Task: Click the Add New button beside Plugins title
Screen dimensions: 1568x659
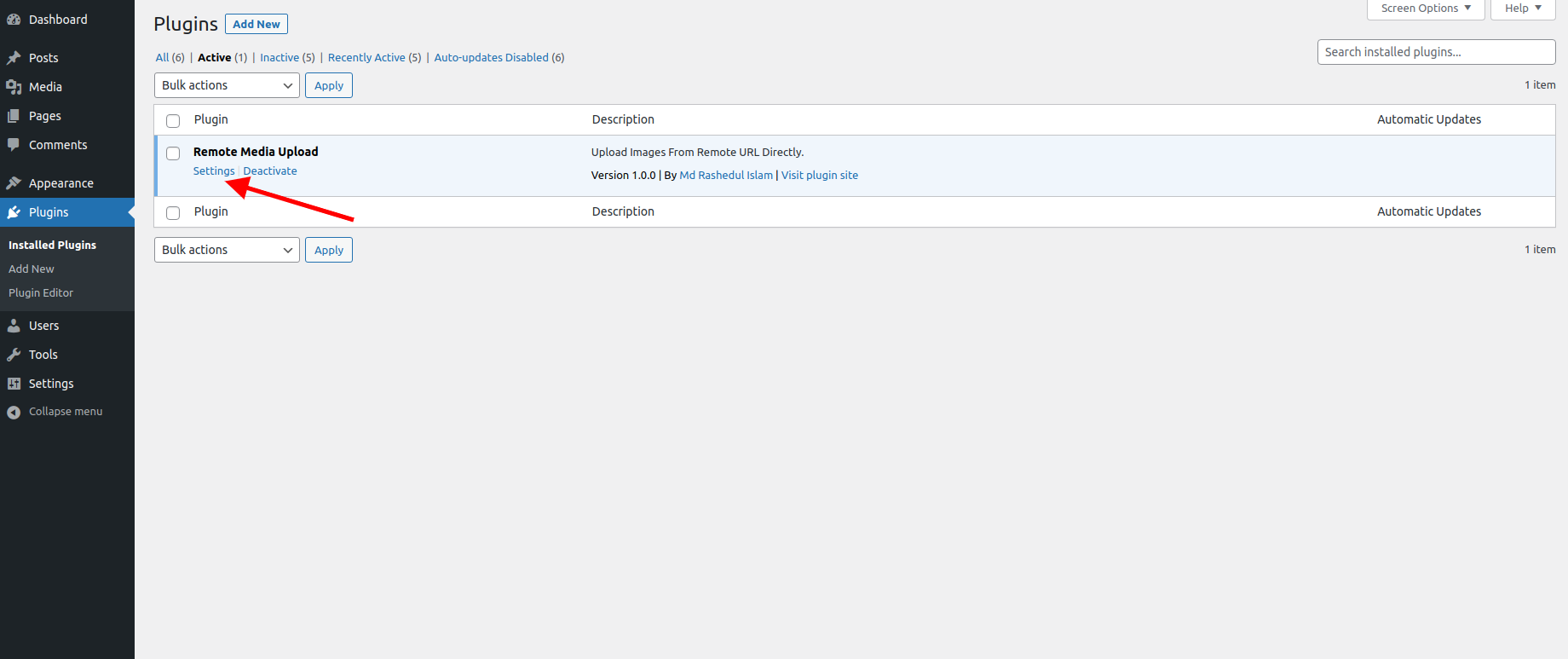Action: coord(257,24)
